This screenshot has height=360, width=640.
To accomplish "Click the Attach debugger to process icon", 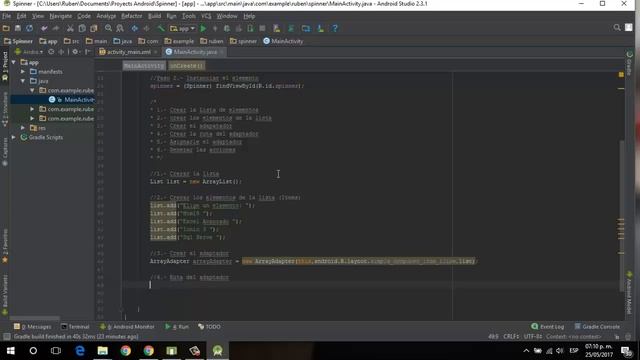I will 251,28.
